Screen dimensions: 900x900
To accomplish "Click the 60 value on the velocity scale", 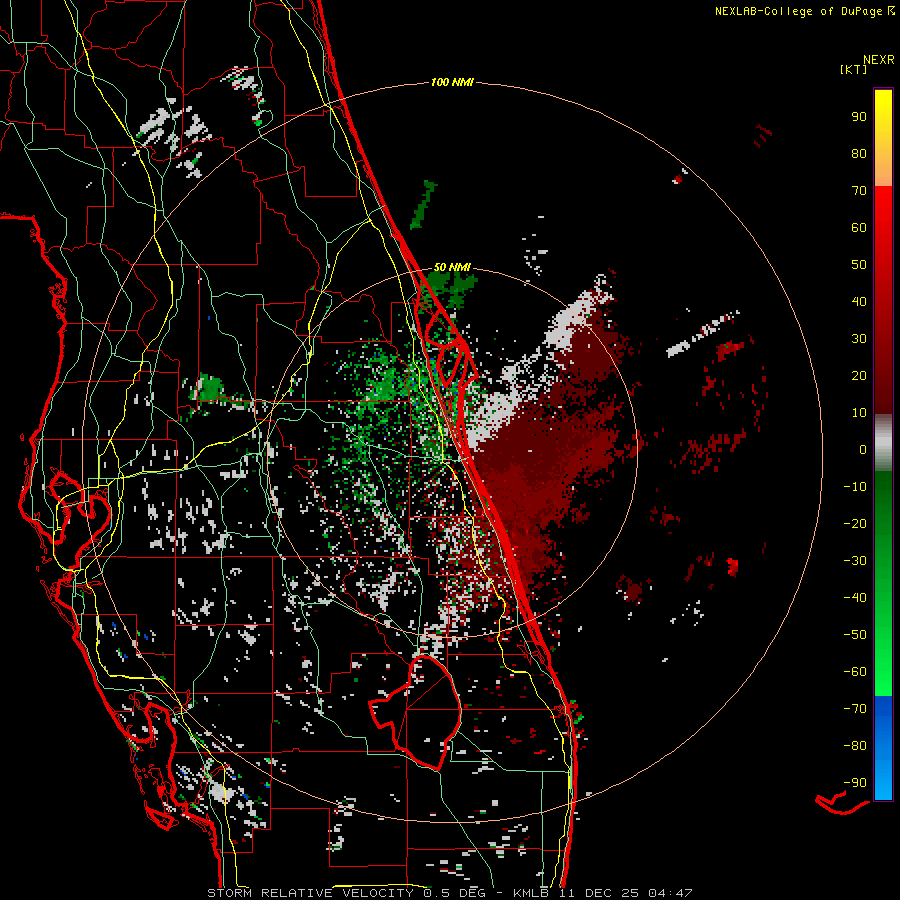I will coord(859,228).
